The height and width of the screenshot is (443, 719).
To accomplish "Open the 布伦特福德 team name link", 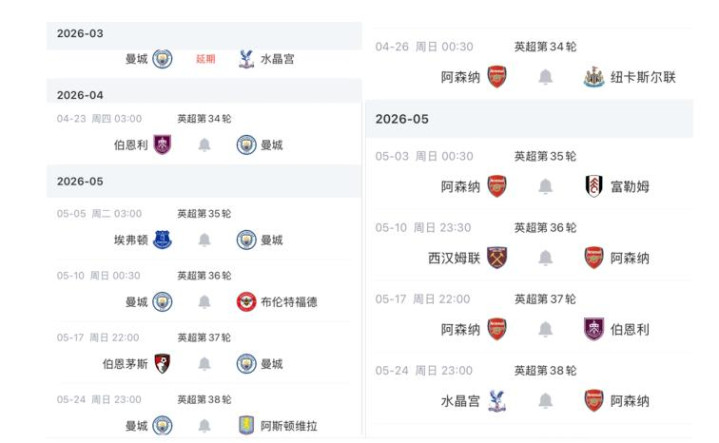I will coord(290,302).
